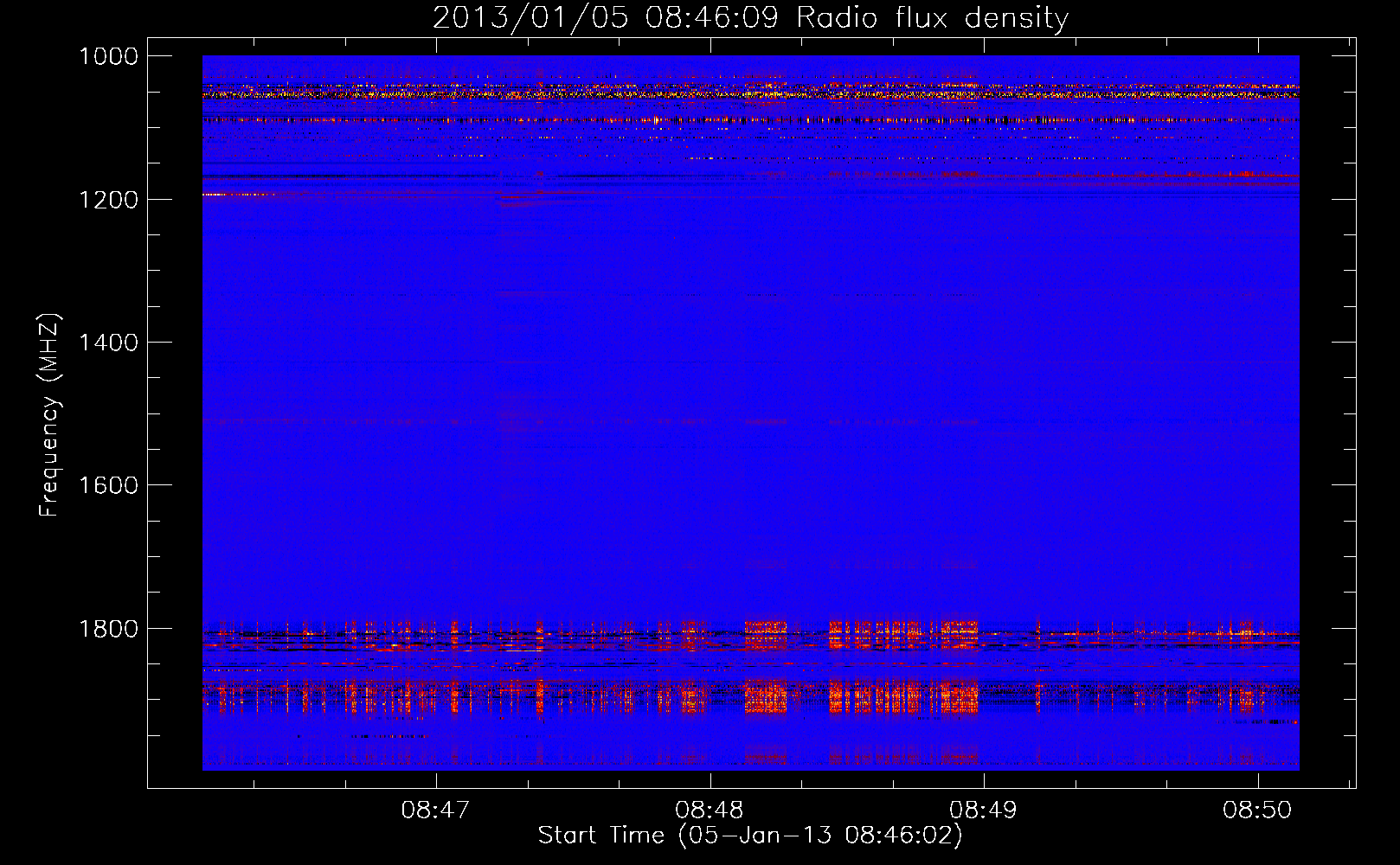Click the 1400 frequency tick label
This screenshot has height=865, width=1400.
pos(108,343)
